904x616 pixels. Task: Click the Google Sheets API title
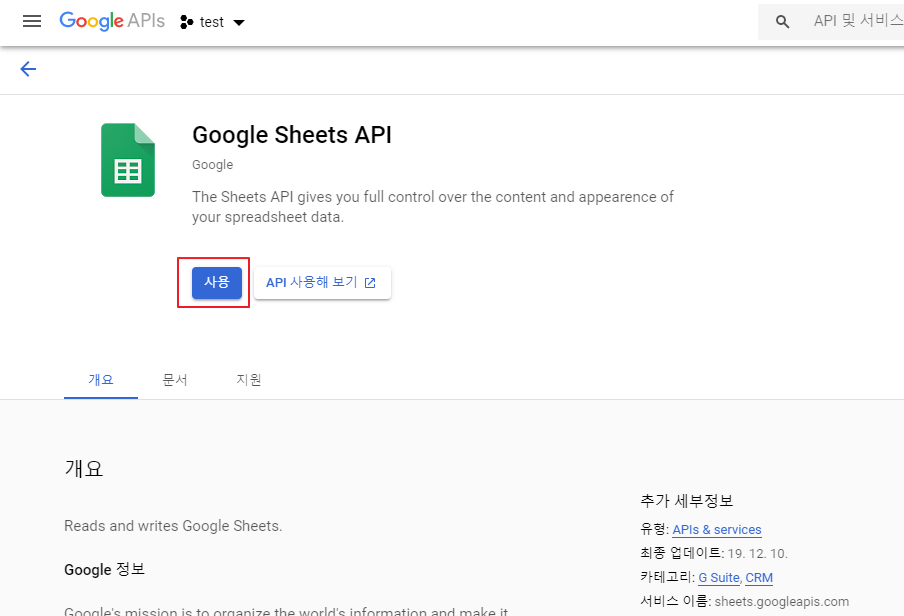292,135
